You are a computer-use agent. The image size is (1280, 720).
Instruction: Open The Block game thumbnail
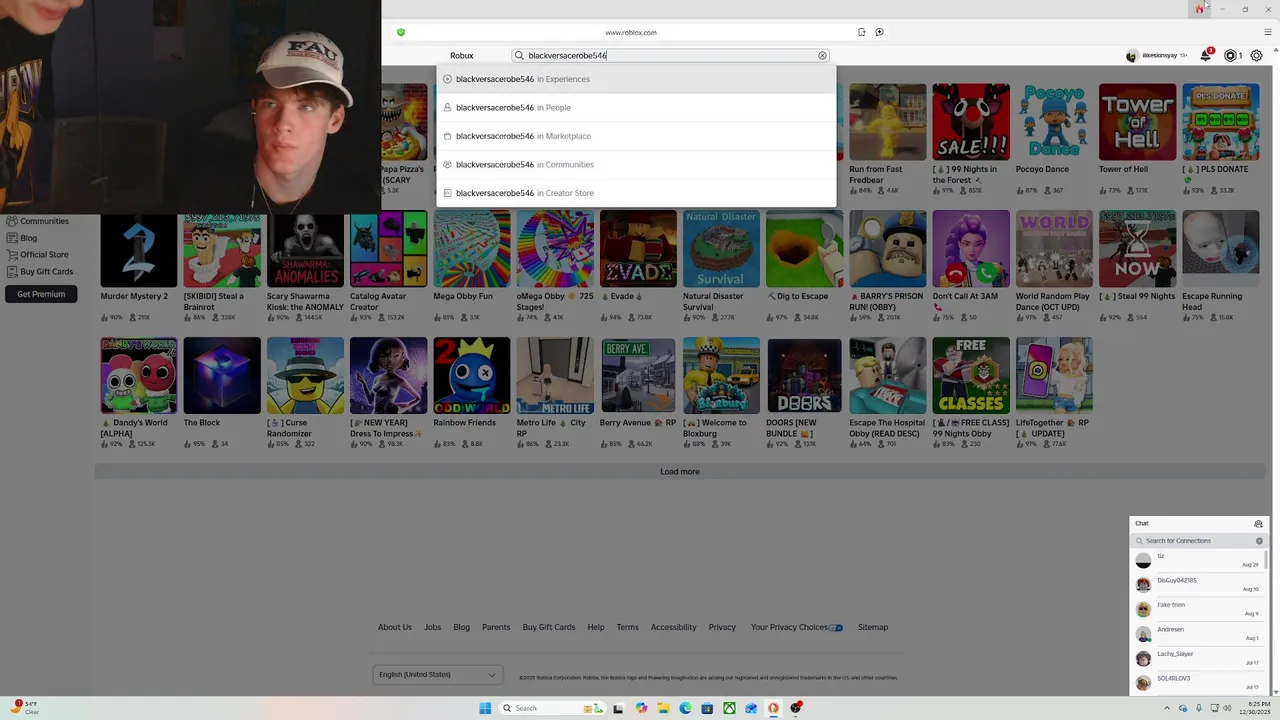point(222,375)
